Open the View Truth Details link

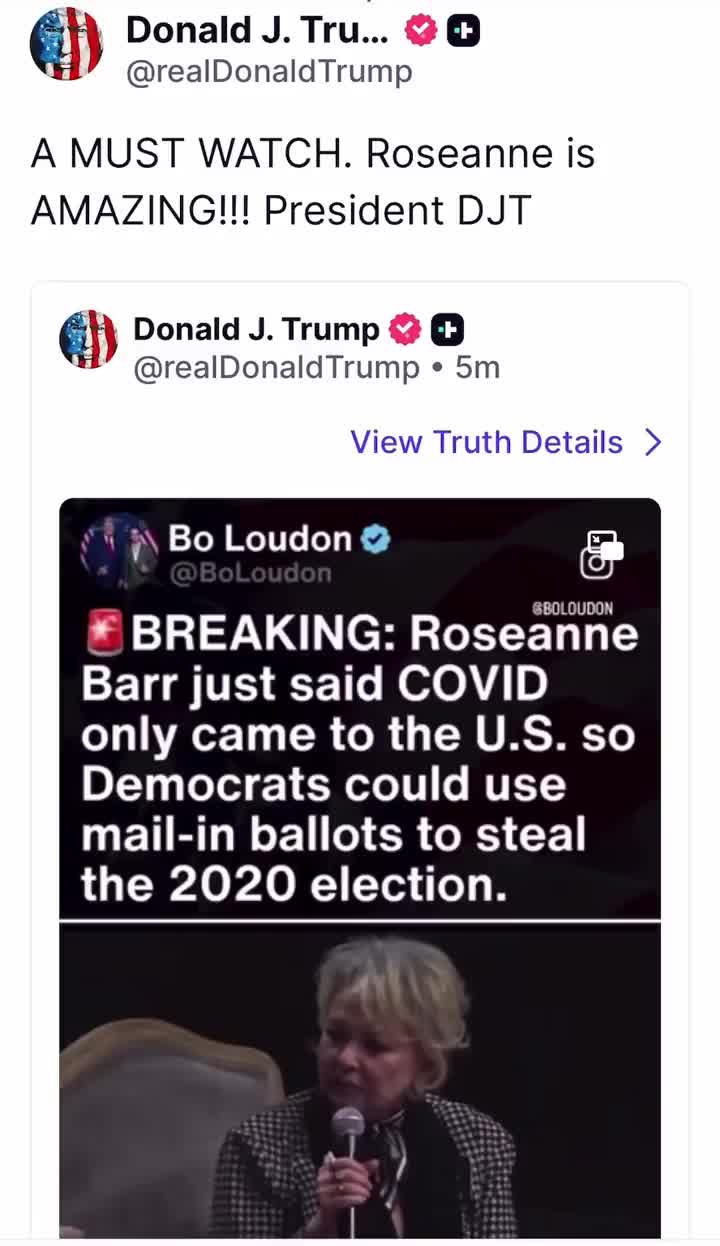pos(486,442)
